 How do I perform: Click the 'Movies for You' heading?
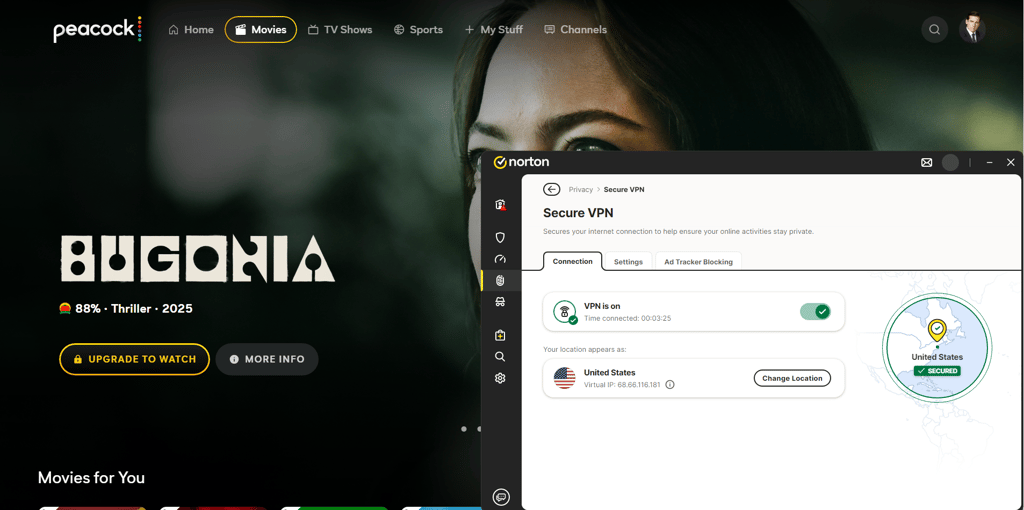click(x=91, y=477)
